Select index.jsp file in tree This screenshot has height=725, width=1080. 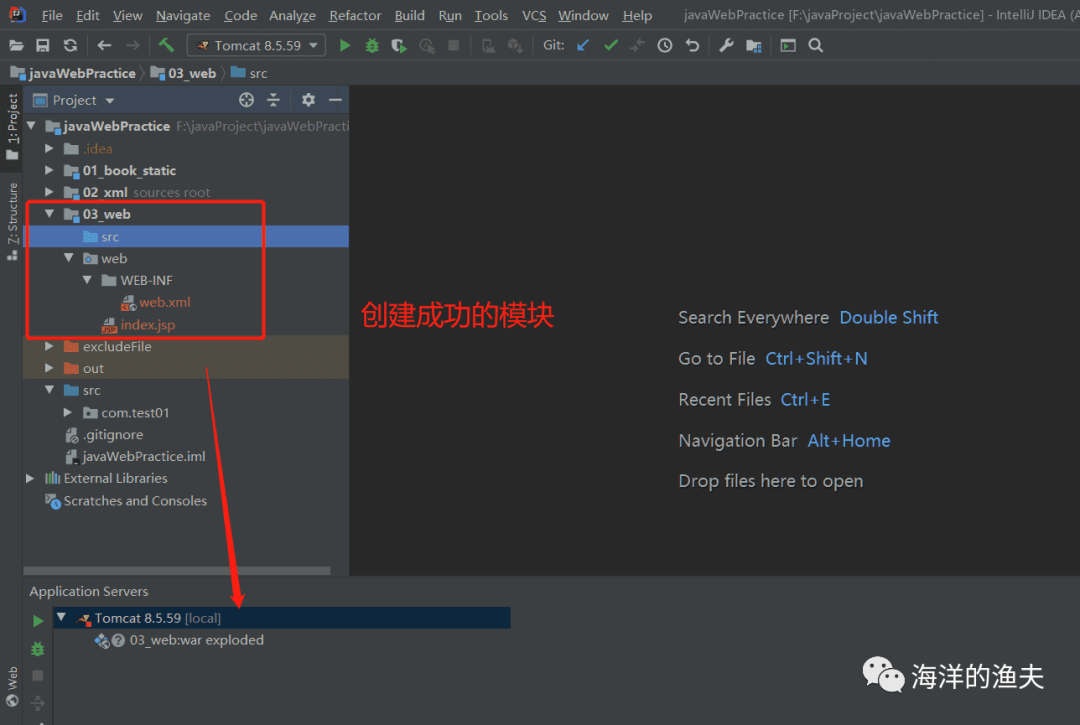[148, 324]
